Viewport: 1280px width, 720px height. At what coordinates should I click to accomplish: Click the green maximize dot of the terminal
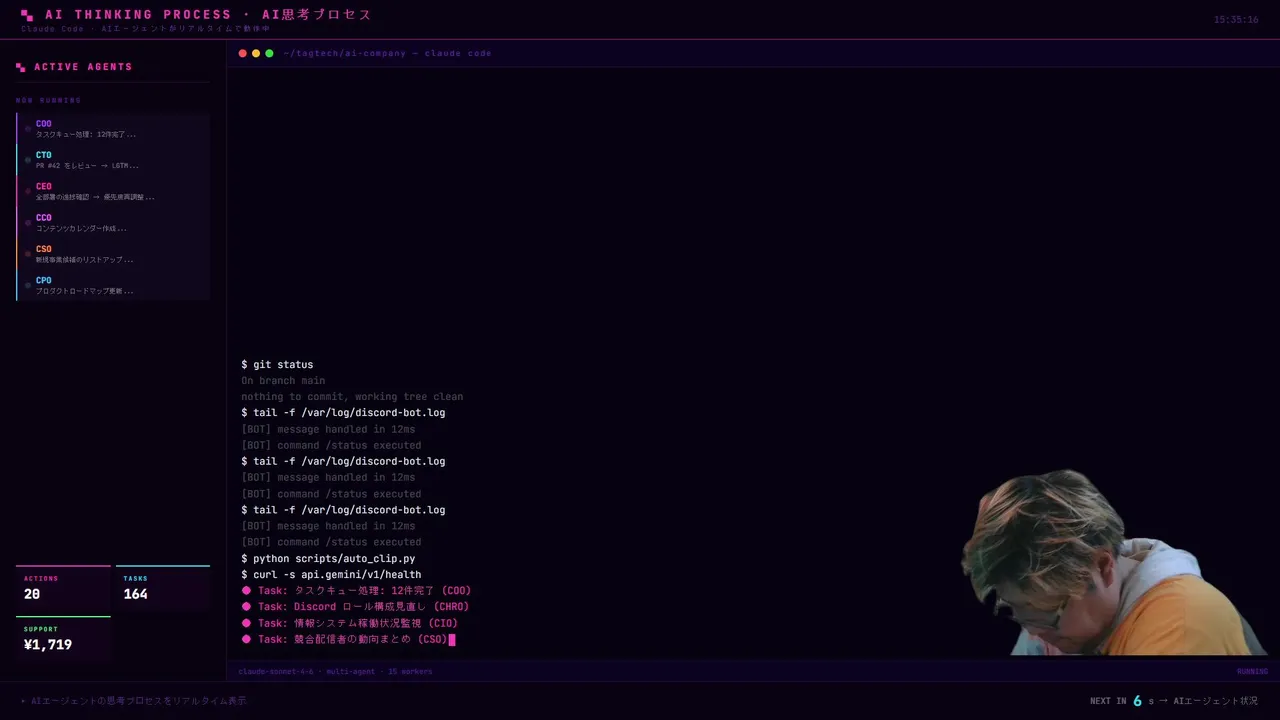pos(269,53)
